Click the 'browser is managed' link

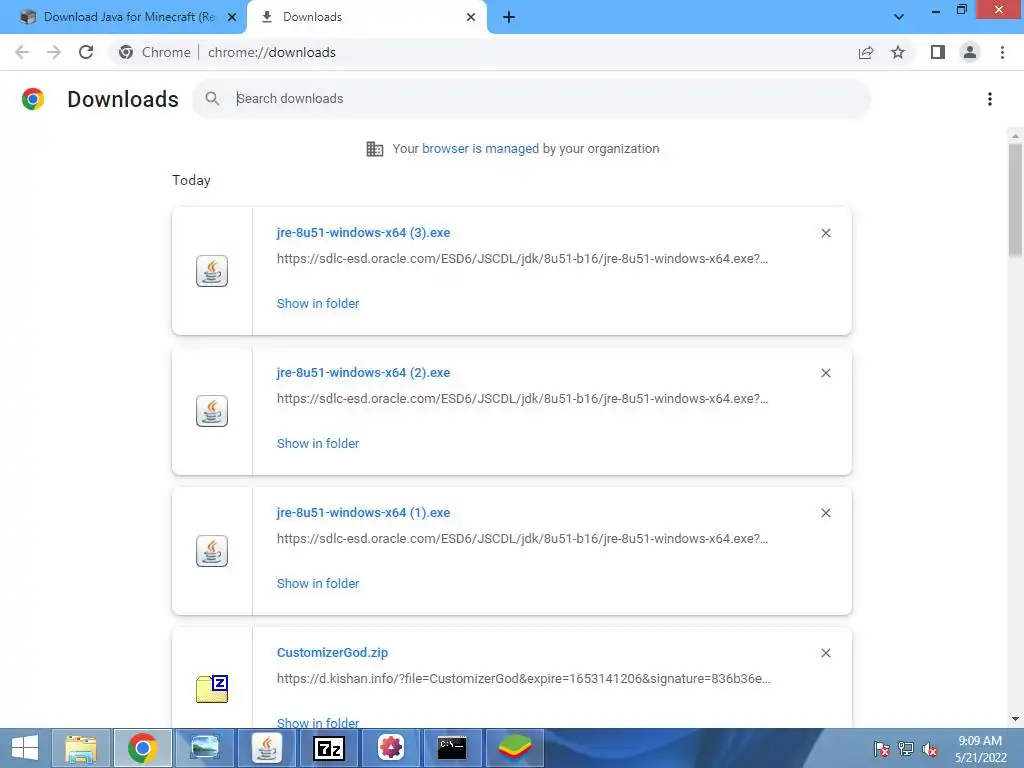click(480, 149)
